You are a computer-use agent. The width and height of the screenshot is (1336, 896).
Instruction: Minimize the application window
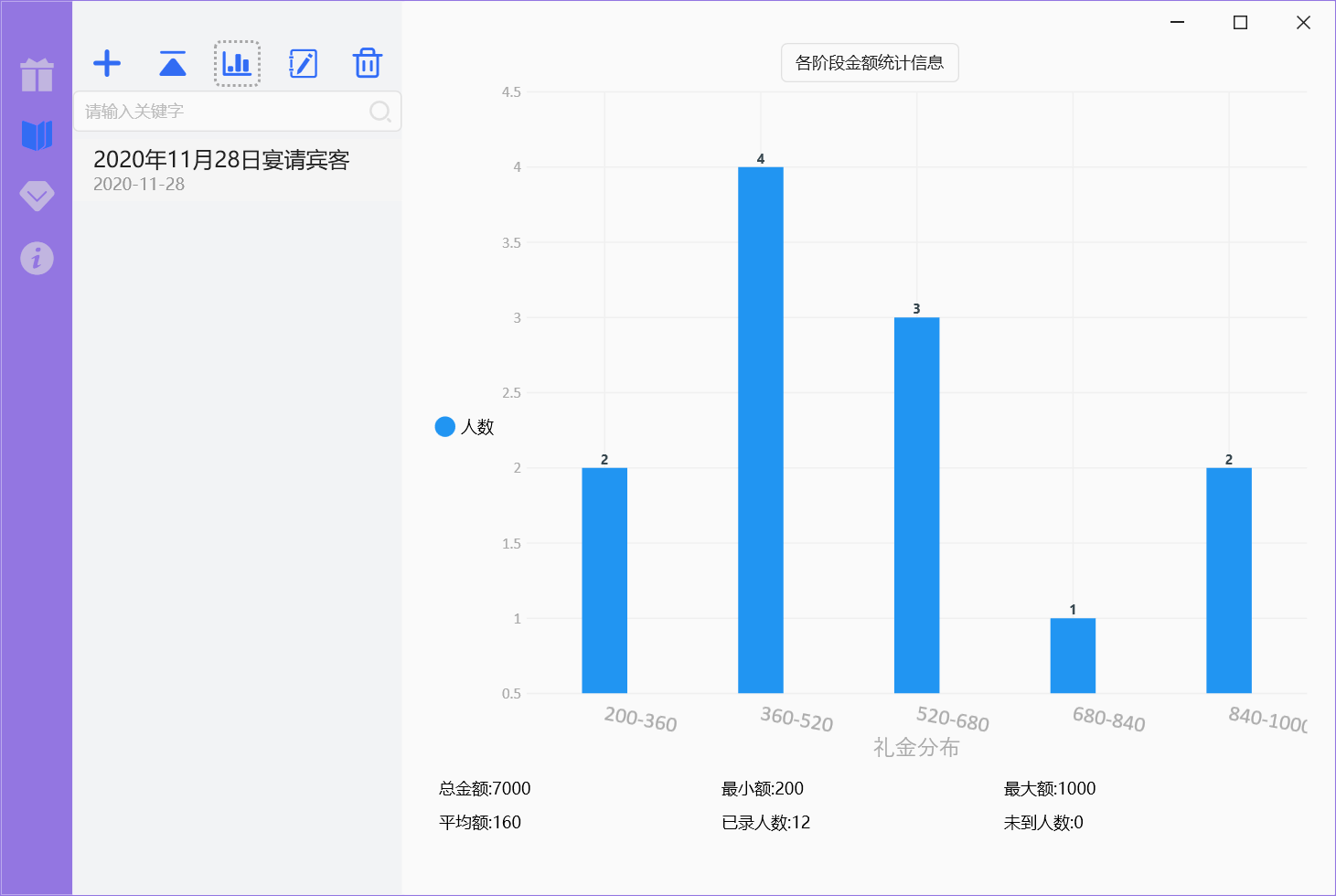(1176, 22)
